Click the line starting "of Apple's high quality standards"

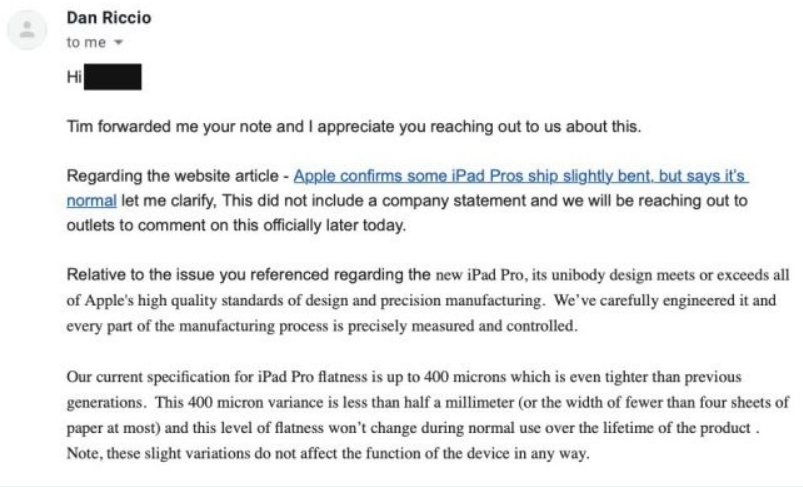(421, 301)
